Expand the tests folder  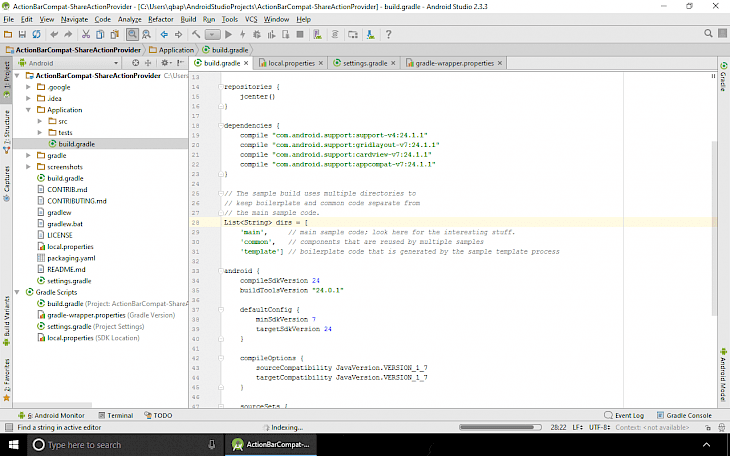pyautogui.click(x=40, y=133)
